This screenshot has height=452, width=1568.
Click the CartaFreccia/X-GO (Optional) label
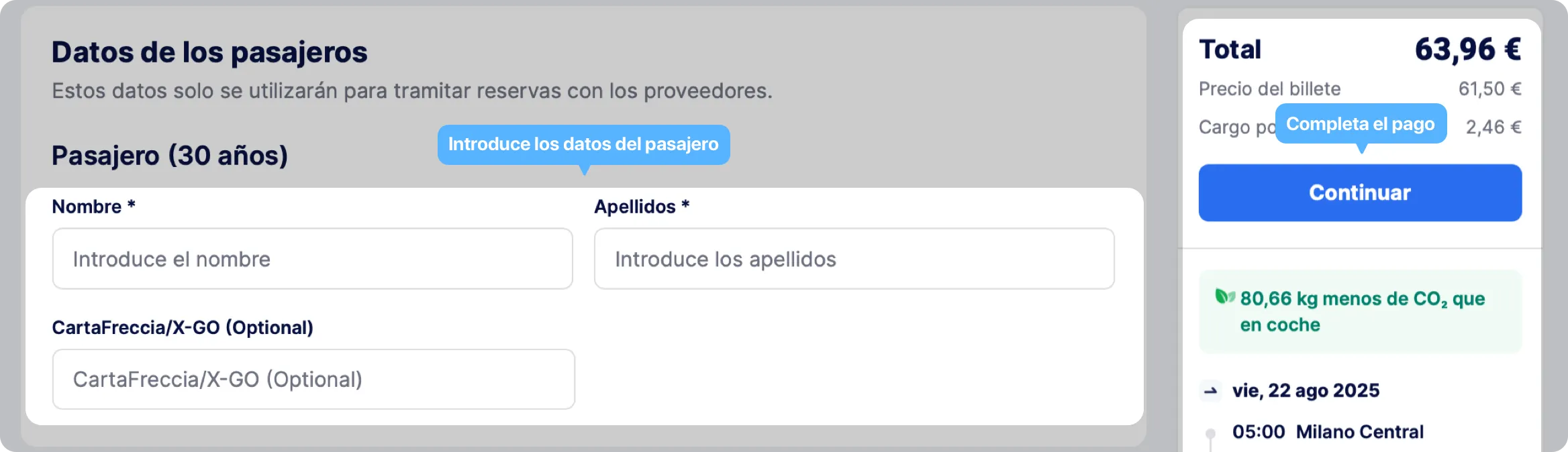point(183,327)
